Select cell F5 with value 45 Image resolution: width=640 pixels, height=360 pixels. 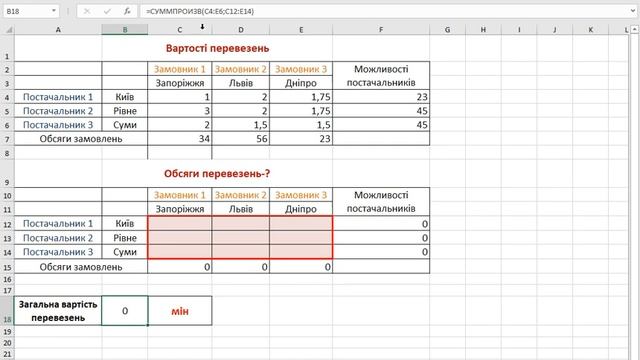pyautogui.click(x=381, y=111)
